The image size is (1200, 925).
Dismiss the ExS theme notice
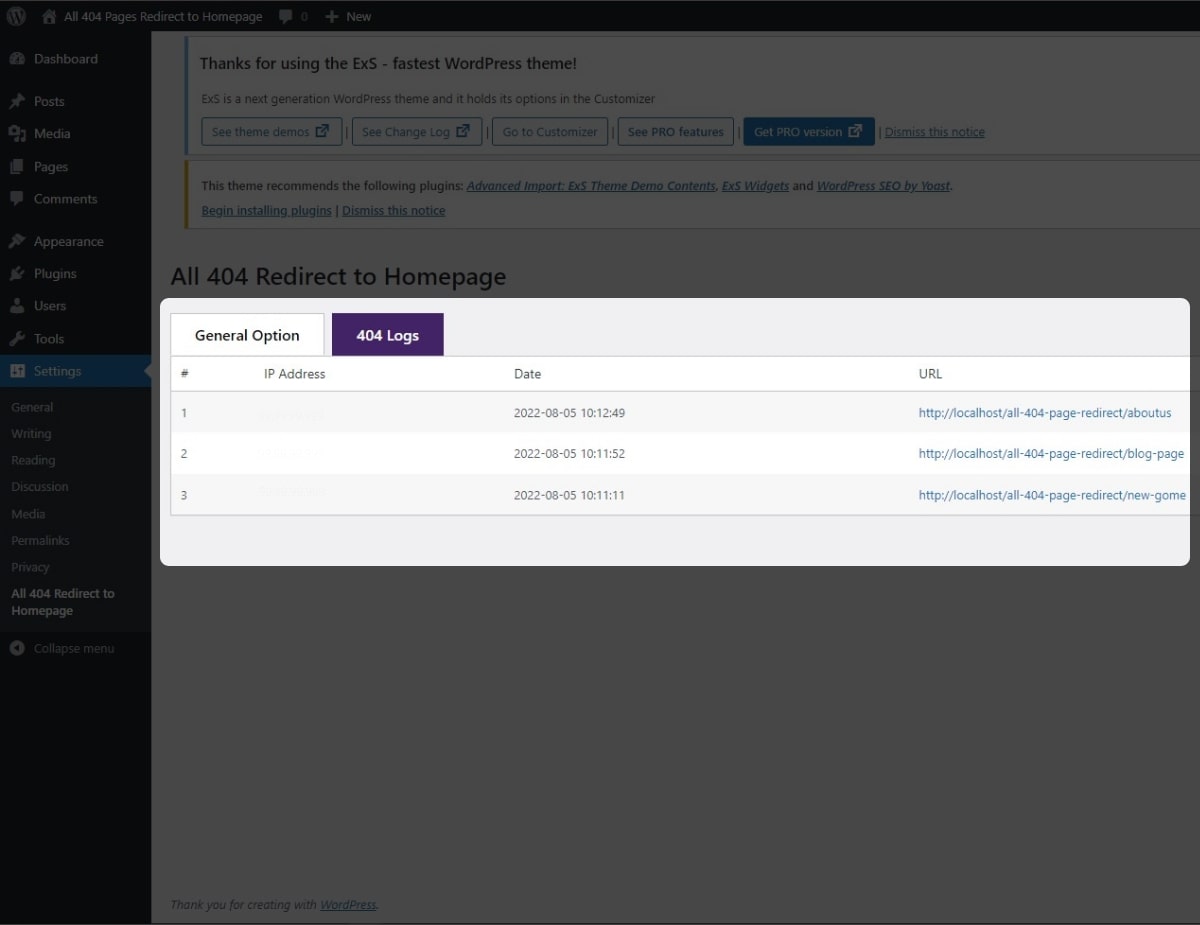click(x=935, y=132)
